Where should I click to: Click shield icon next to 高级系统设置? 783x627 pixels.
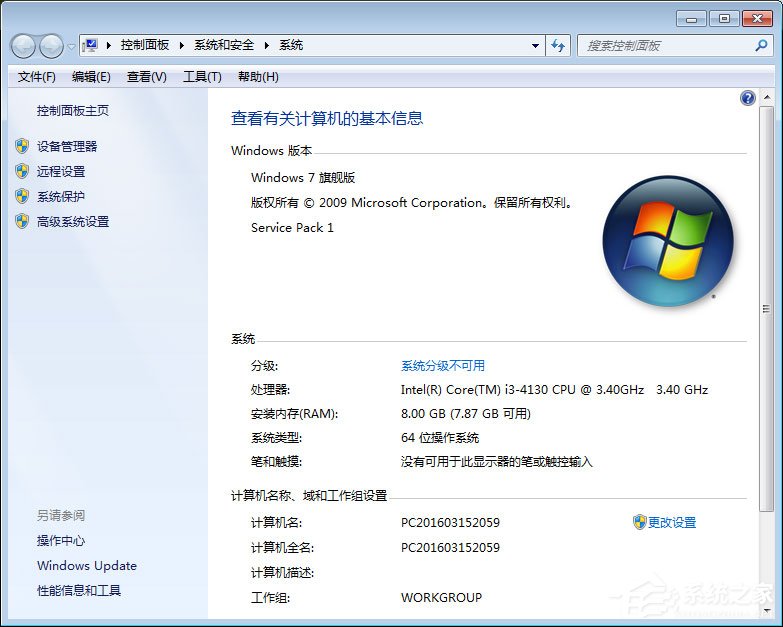pyautogui.click(x=22, y=221)
